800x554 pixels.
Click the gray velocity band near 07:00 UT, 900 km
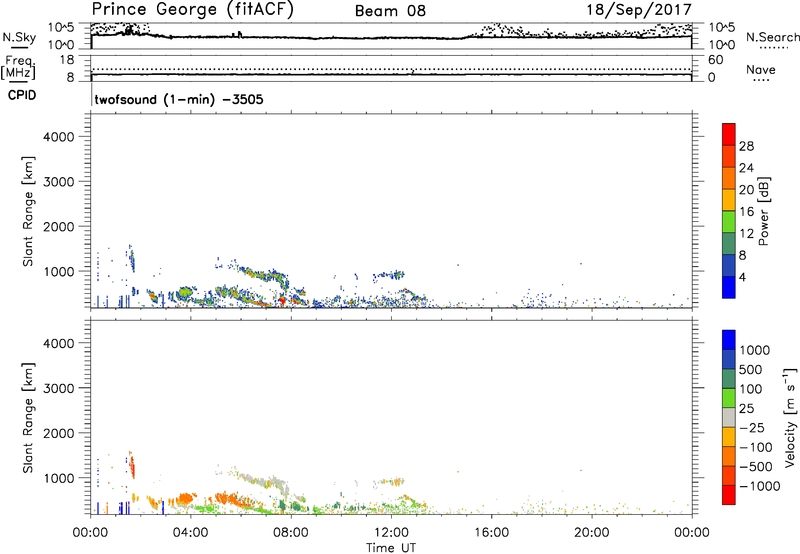[x=266, y=483]
